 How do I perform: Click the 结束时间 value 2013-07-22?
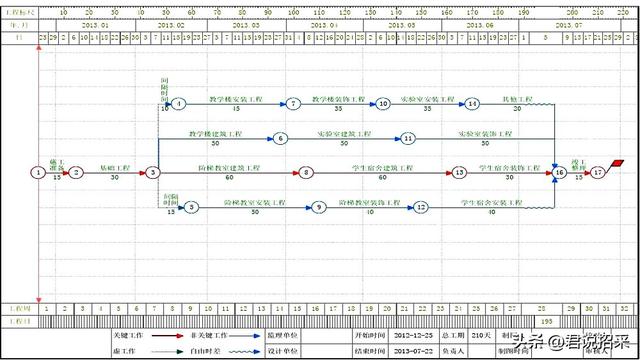coord(413,351)
